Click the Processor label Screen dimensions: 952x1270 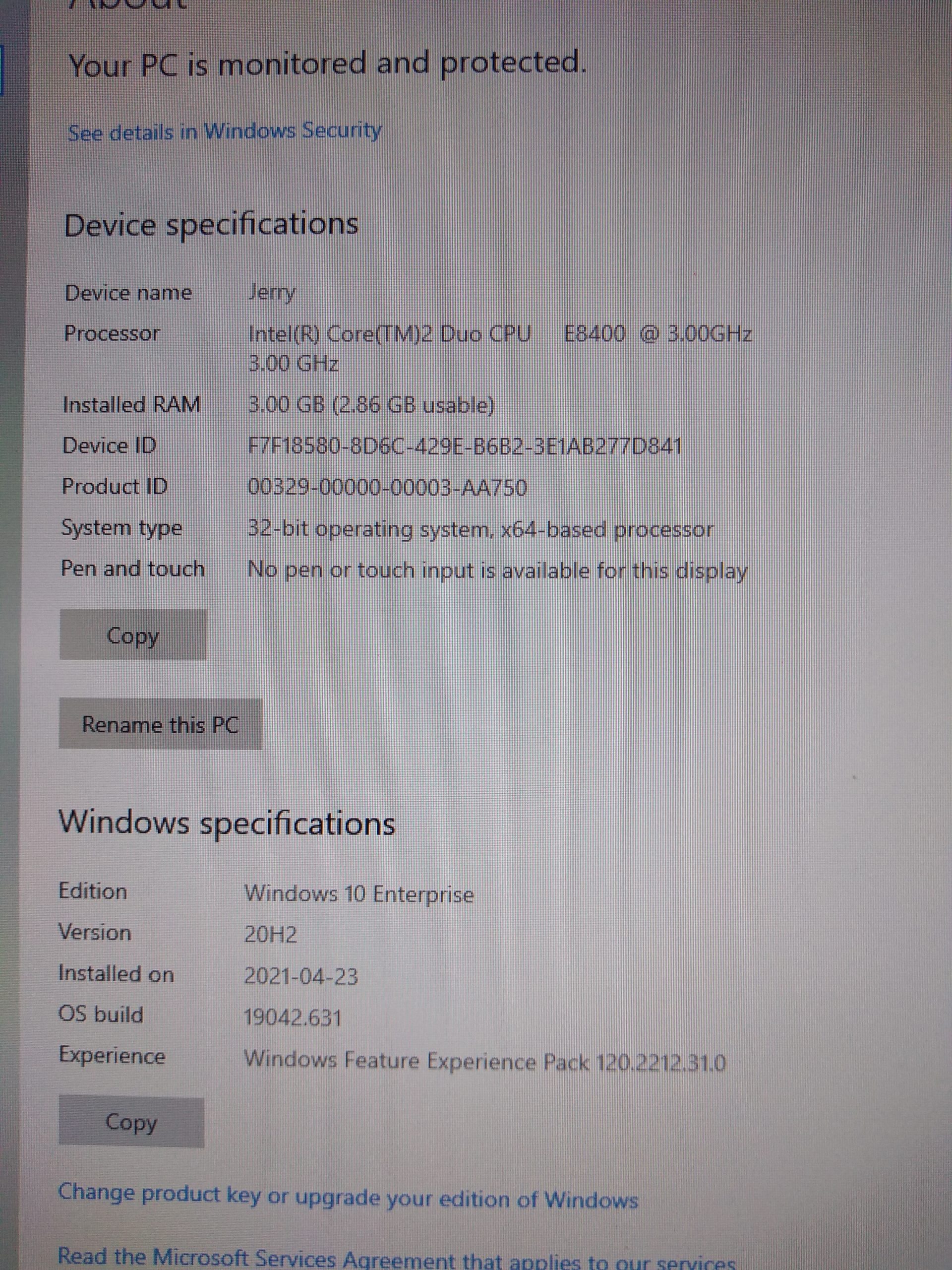[x=113, y=333]
